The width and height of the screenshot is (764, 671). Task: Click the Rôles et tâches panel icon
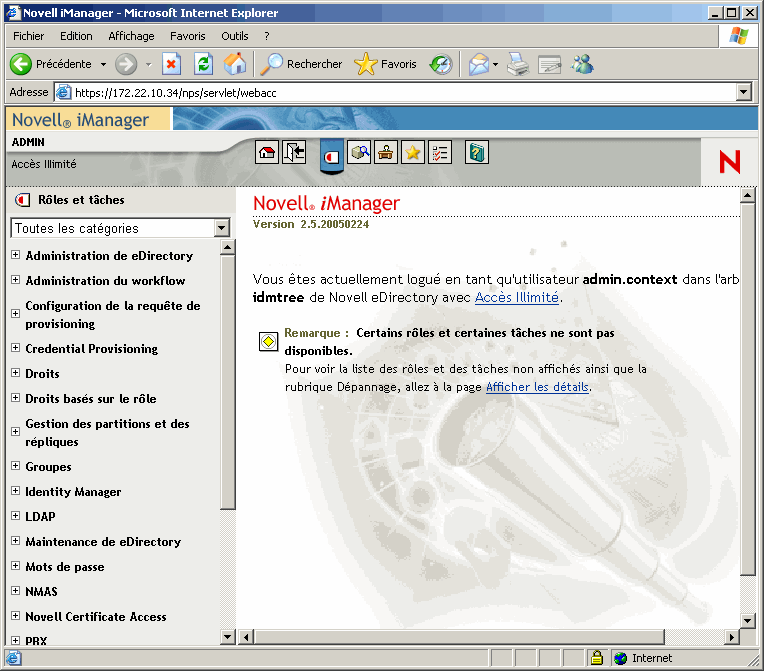(22, 200)
